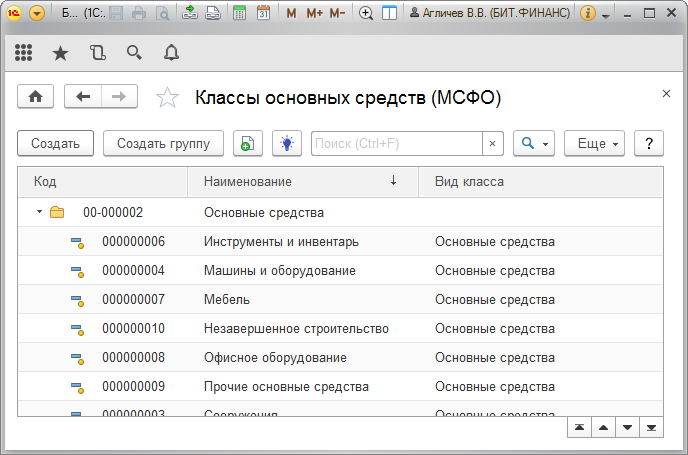688x455 pixels.
Task: Click the print icon in title bar
Action: pos(139,13)
